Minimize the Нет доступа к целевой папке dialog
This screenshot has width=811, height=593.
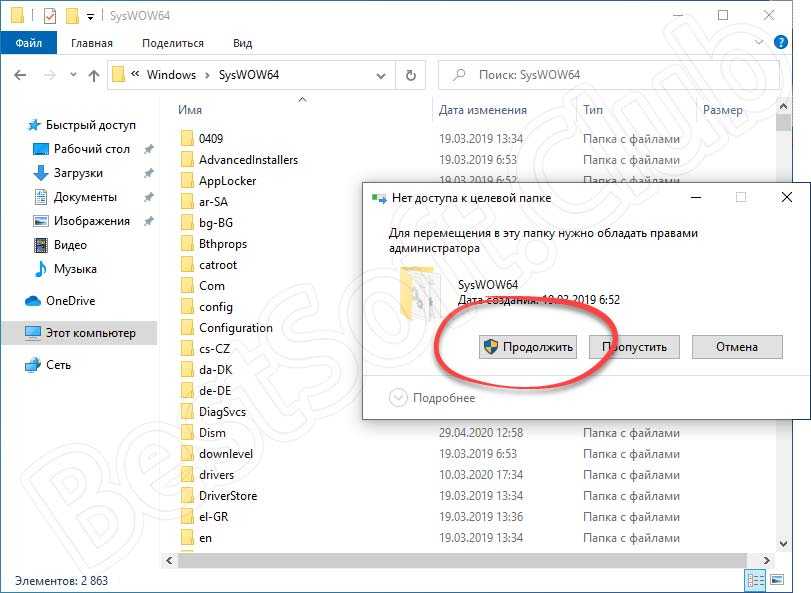[x=696, y=197]
